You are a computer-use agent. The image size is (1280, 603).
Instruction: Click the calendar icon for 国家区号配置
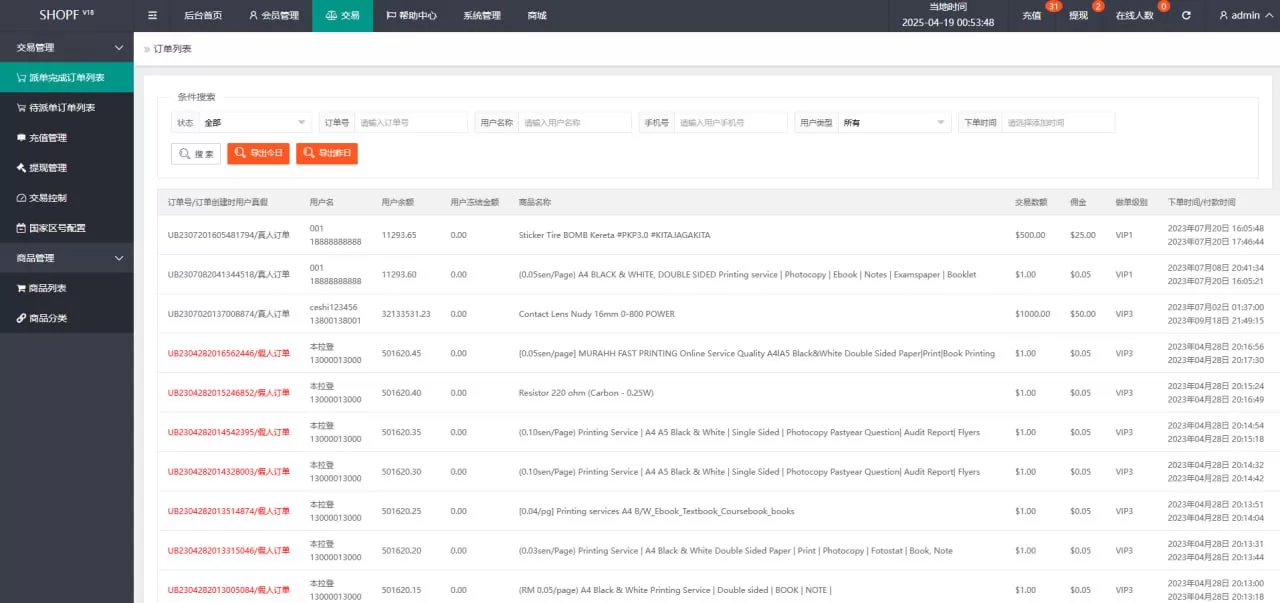[x=21, y=228]
